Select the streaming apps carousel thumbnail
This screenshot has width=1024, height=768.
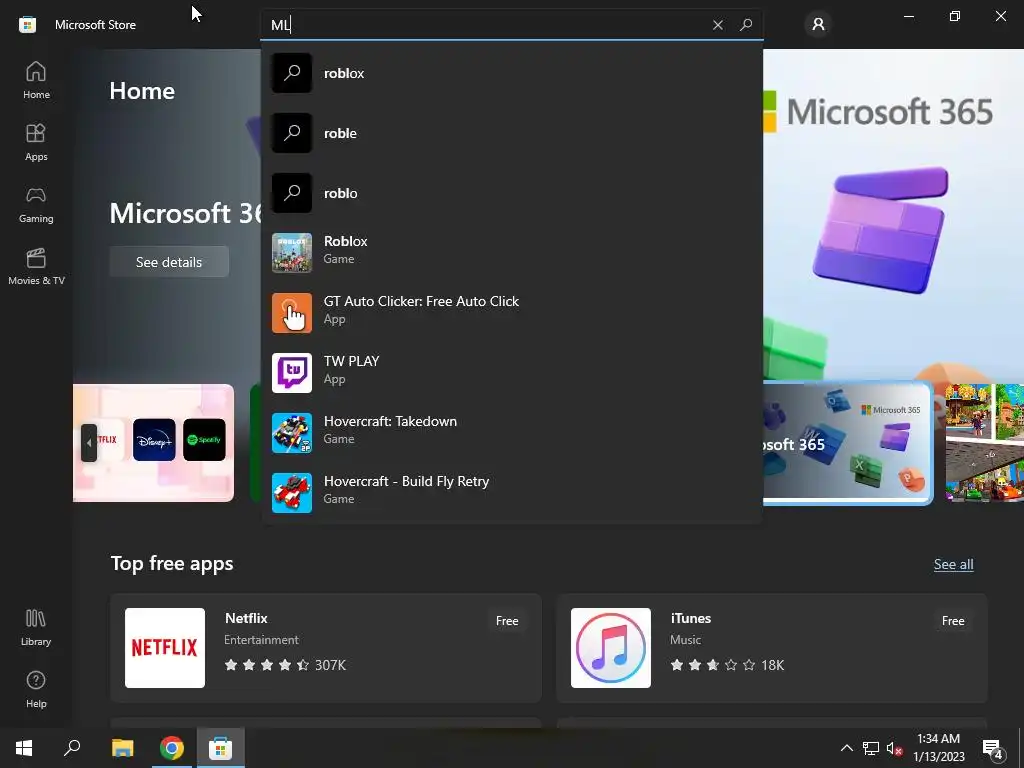[x=153, y=443]
